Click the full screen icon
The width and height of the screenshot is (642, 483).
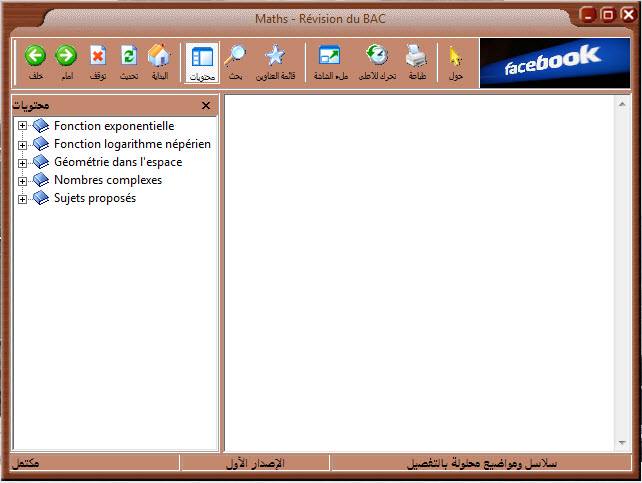point(329,57)
